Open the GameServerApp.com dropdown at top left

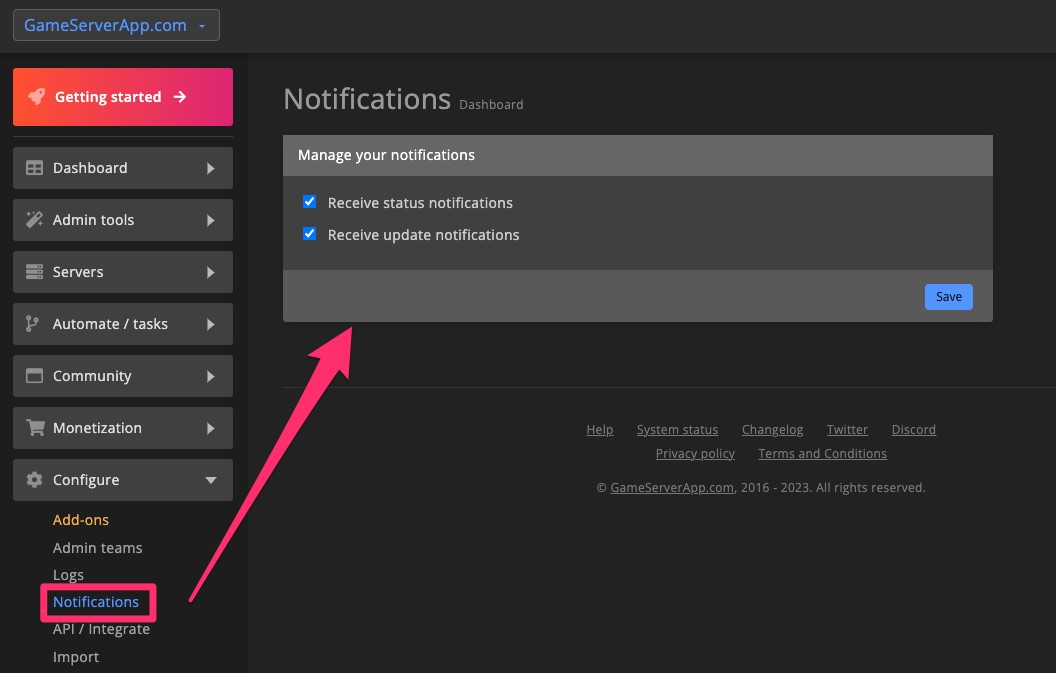click(x=116, y=25)
